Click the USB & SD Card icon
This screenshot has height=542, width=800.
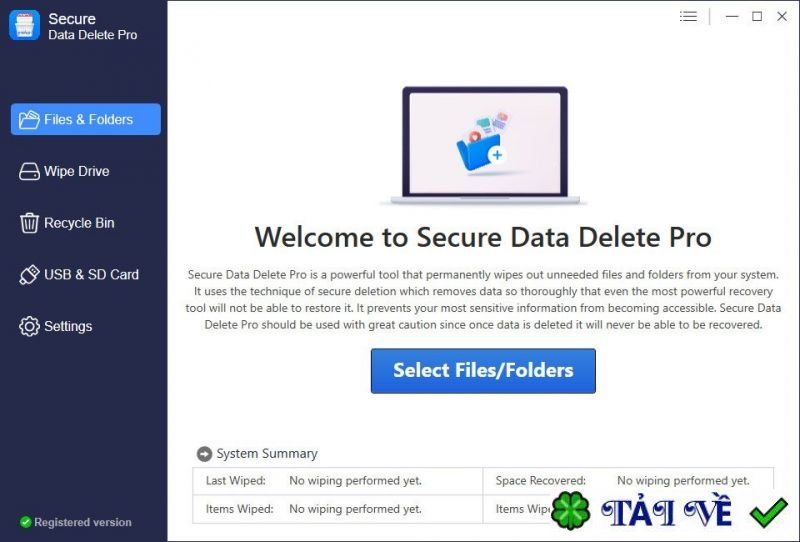point(29,275)
